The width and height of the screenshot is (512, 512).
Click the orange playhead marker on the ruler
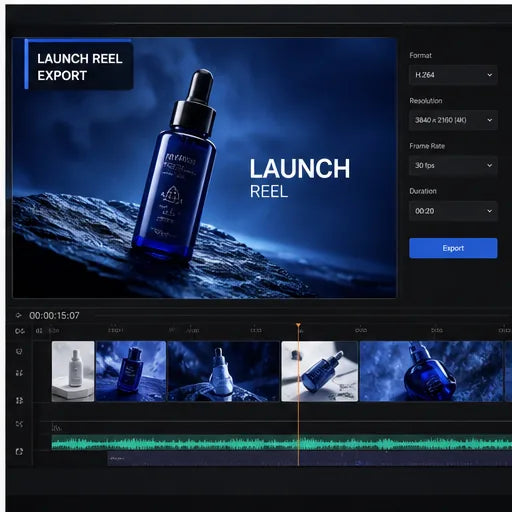pyautogui.click(x=298, y=325)
